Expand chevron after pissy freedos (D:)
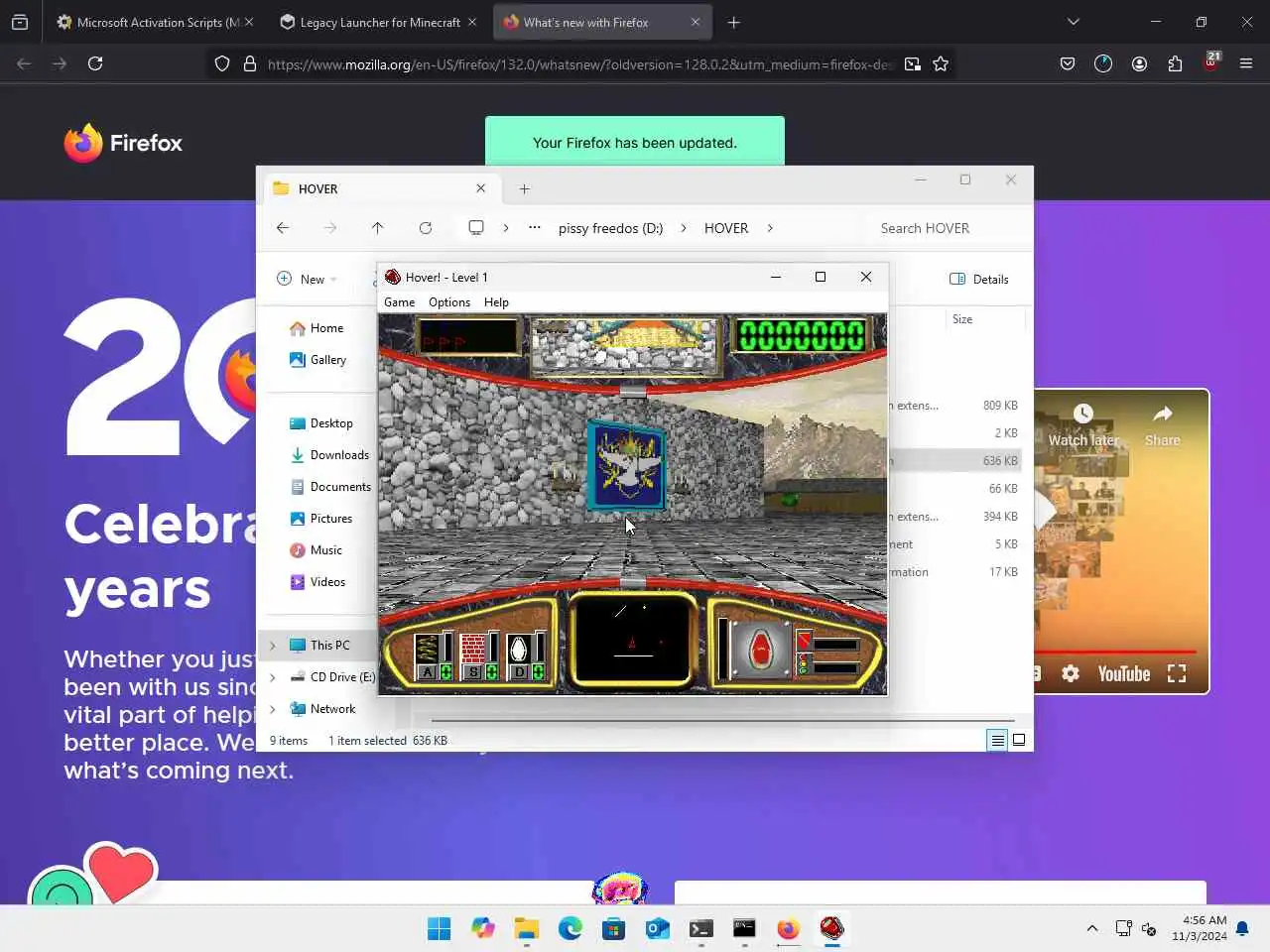This screenshot has width=1270, height=952. (x=684, y=228)
